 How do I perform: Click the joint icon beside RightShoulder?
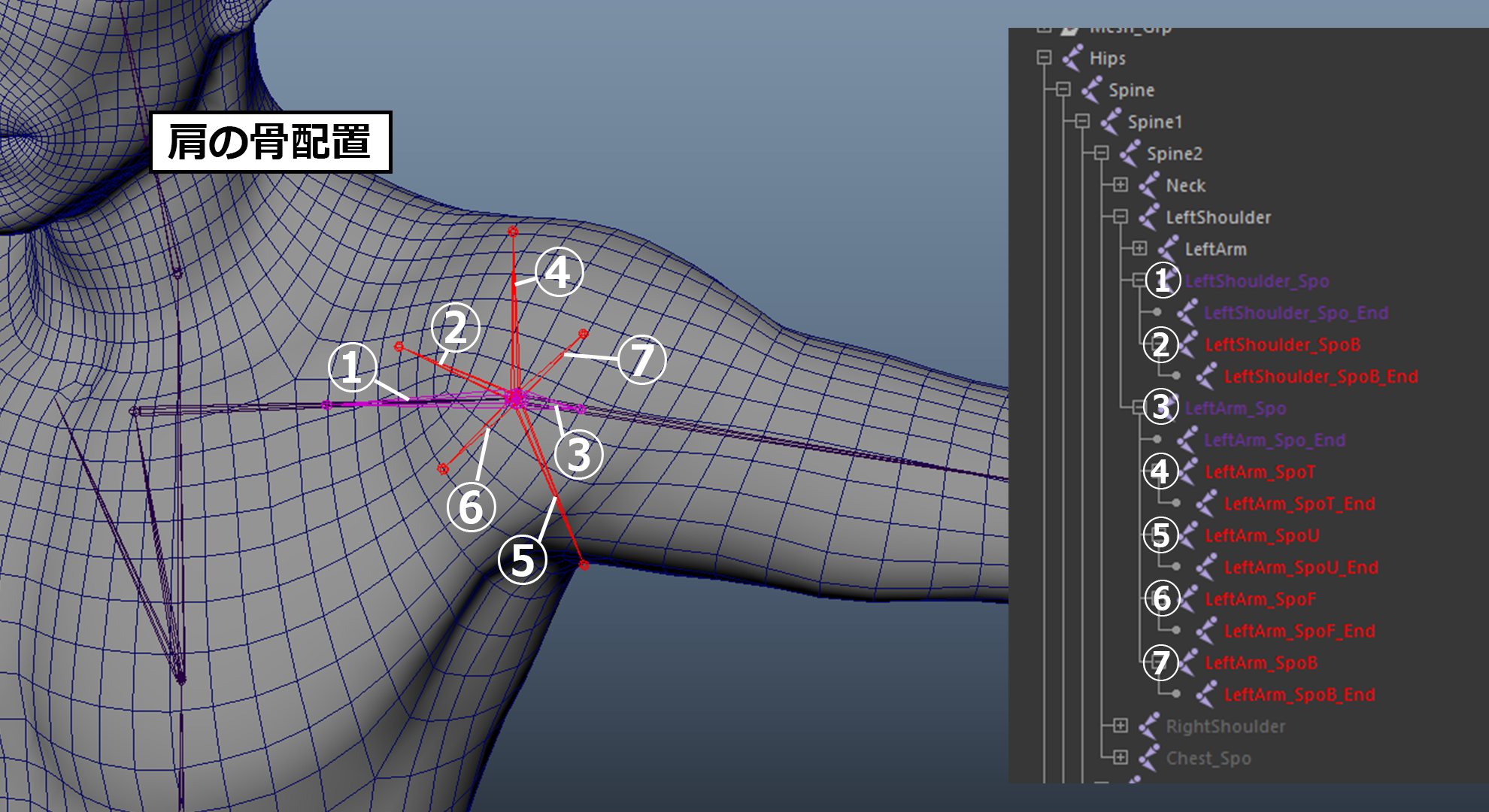pyautogui.click(x=1149, y=726)
